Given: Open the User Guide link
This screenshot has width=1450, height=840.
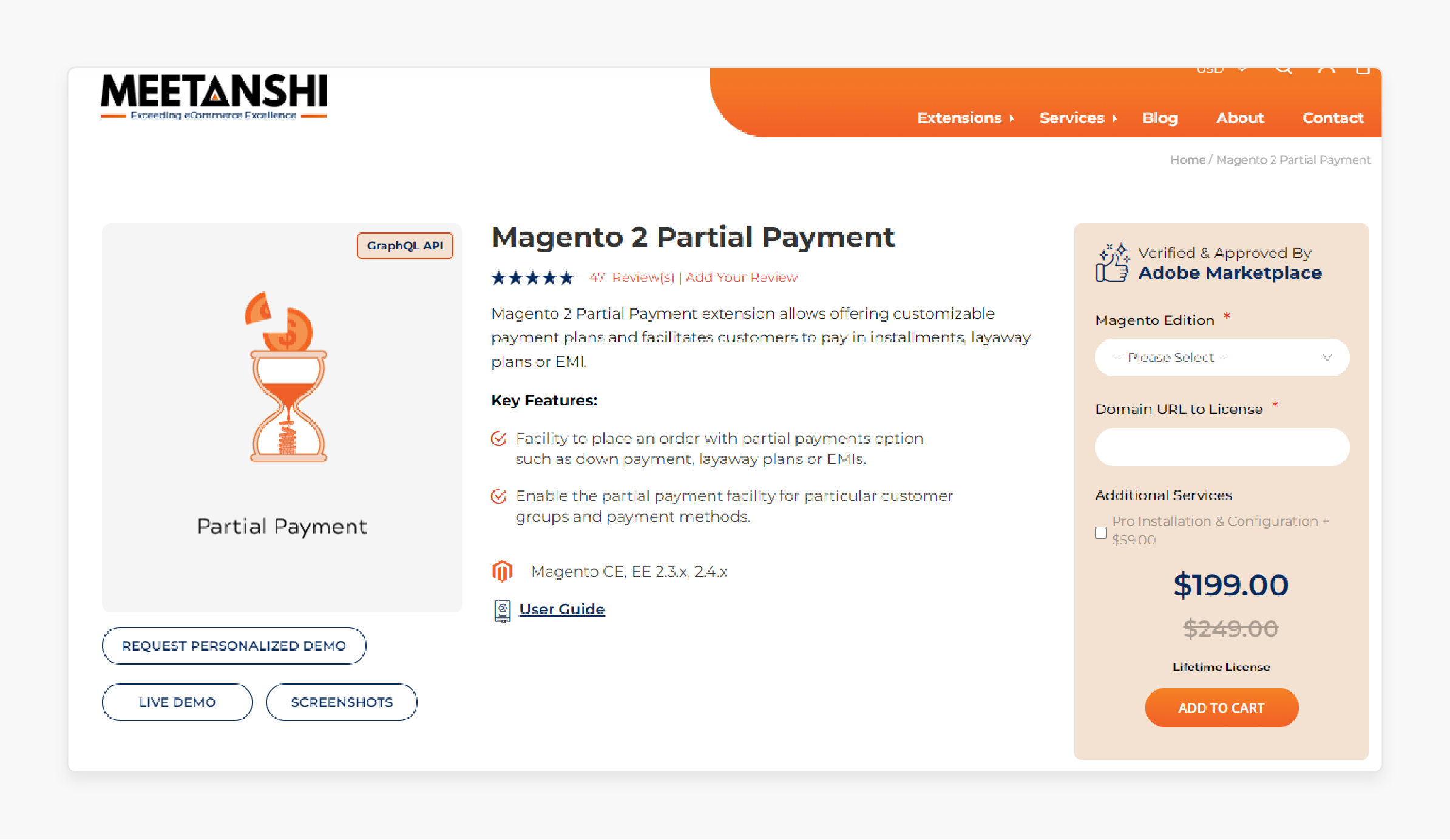Looking at the screenshot, I should 562,609.
